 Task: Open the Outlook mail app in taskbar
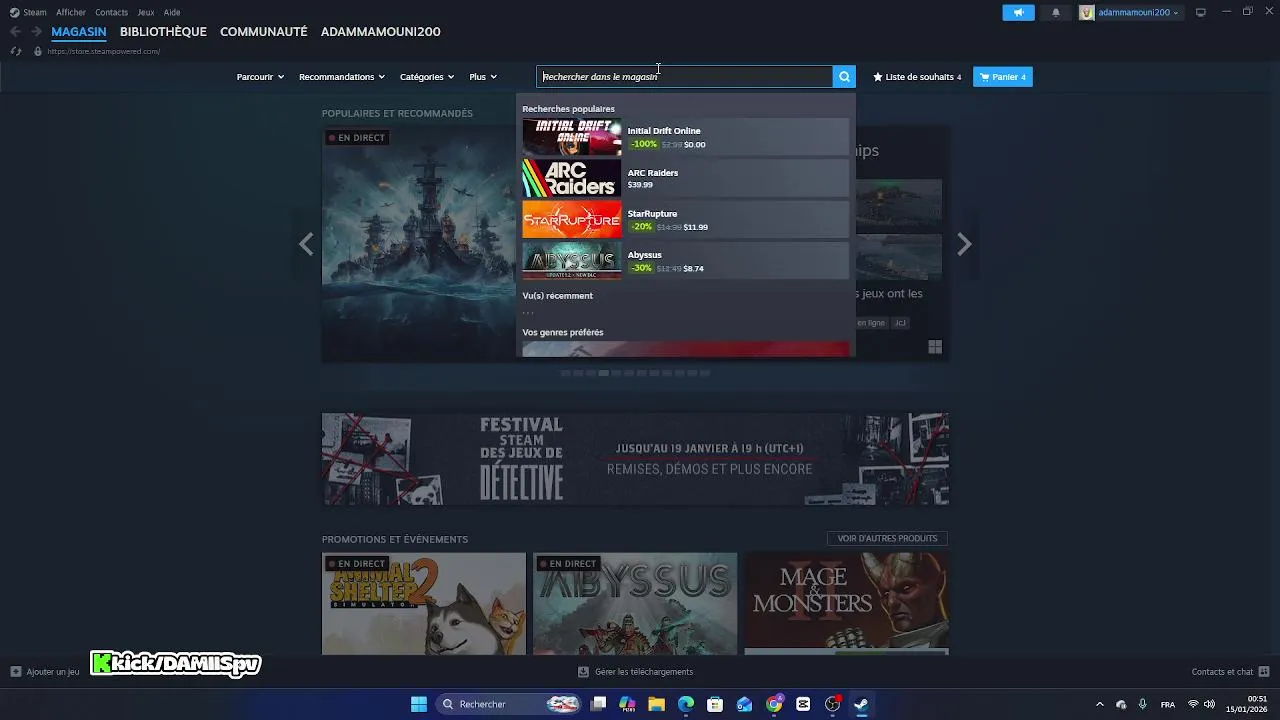[744, 704]
